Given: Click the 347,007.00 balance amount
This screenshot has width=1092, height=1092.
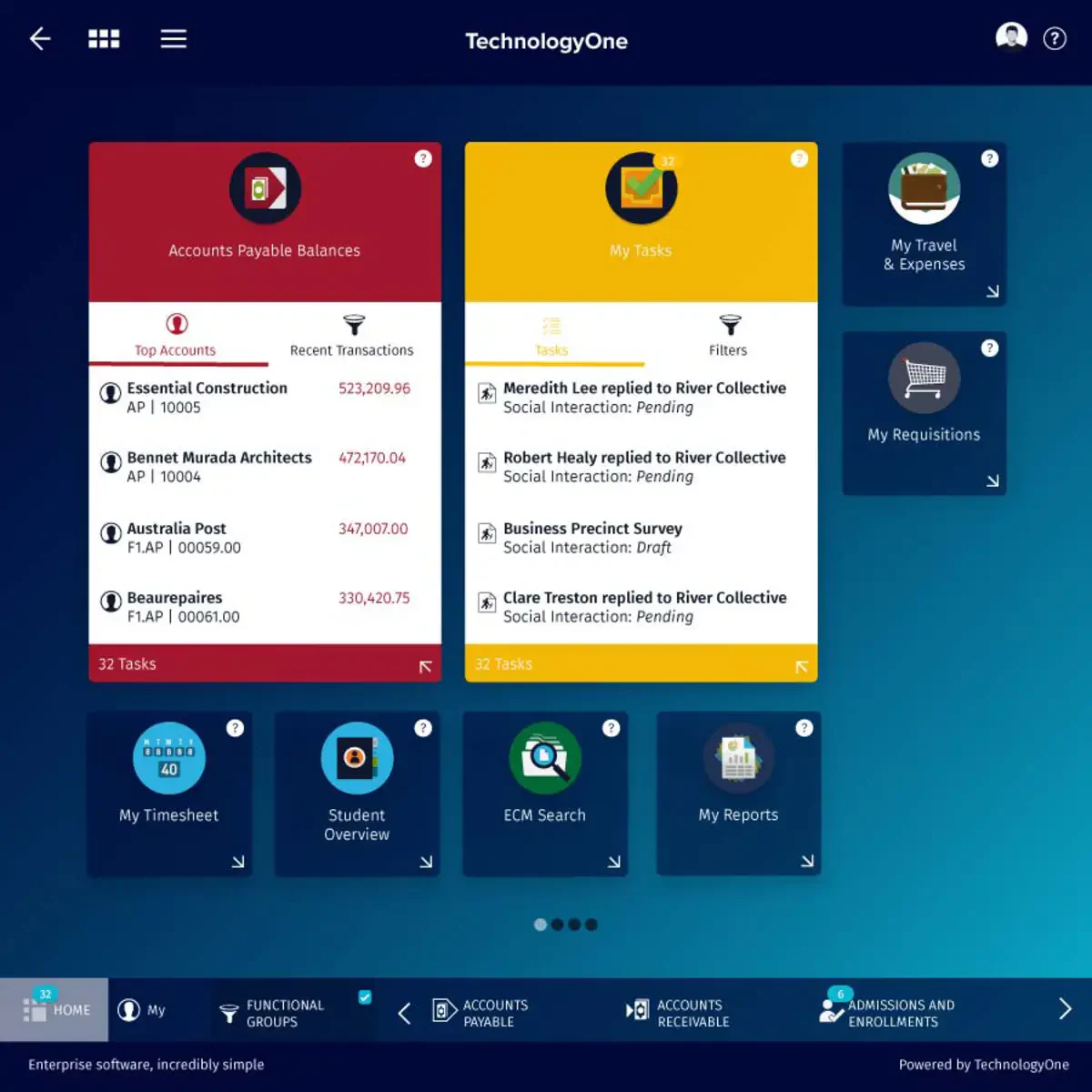Looking at the screenshot, I should pos(373,529).
